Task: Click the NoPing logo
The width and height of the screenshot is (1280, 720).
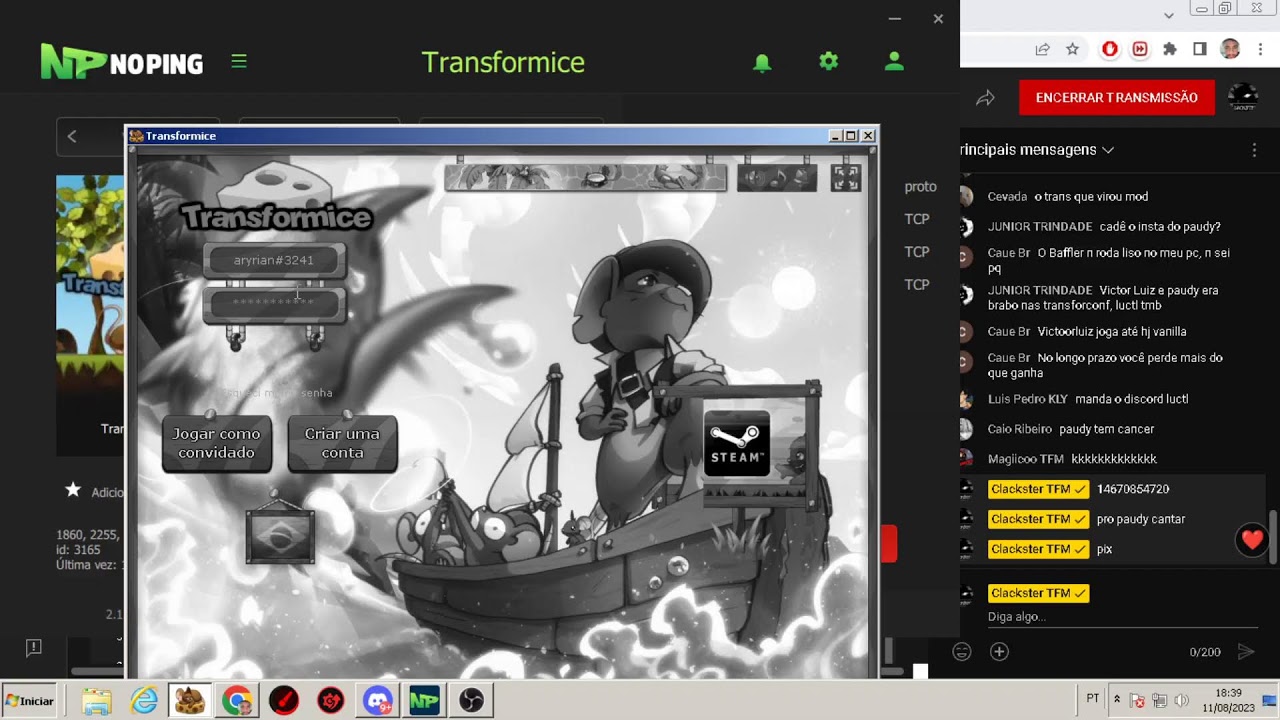Action: (x=121, y=62)
